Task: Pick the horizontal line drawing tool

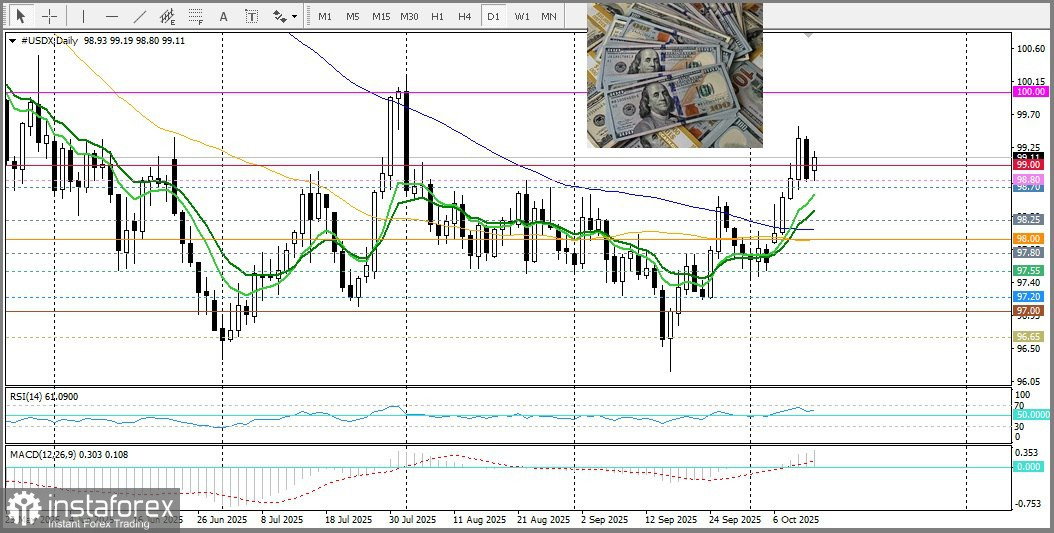Action: coord(112,15)
